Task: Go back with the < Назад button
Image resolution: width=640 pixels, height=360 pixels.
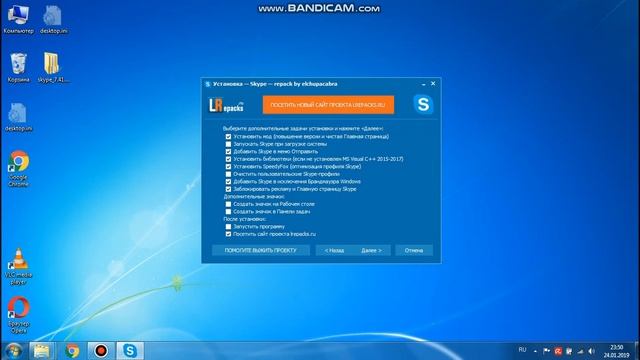Action: click(334, 250)
